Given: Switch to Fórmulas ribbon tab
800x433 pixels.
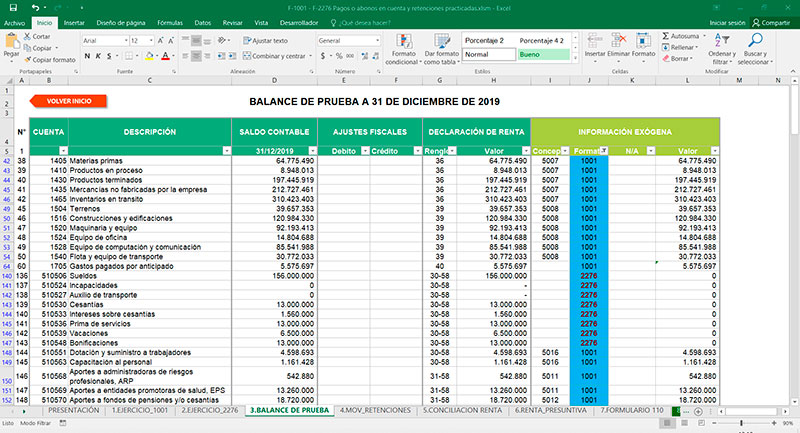Looking at the screenshot, I should tap(170, 23).
